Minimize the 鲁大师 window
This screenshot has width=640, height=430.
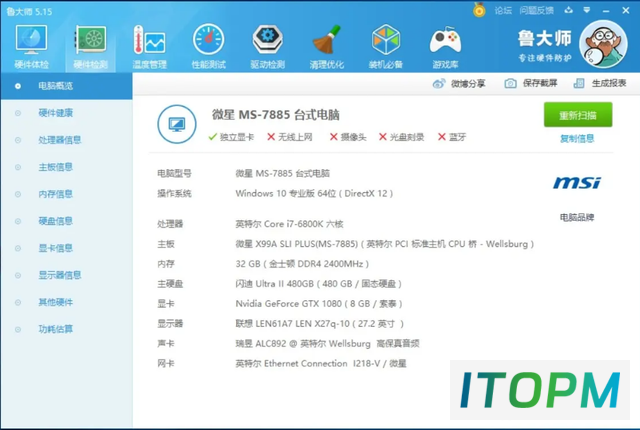pyautogui.click(x=606, y=11)
